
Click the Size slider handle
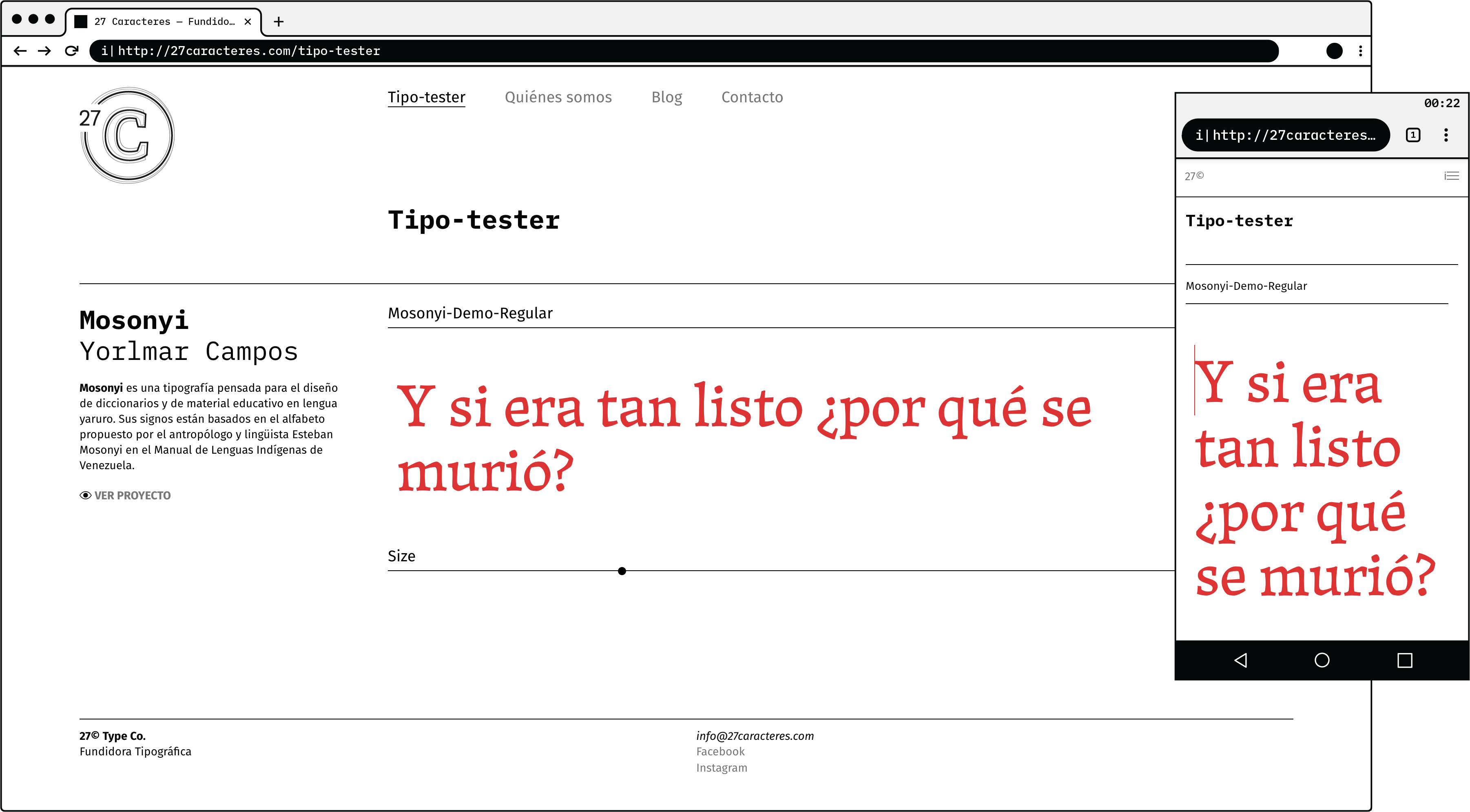pos(622,571)
